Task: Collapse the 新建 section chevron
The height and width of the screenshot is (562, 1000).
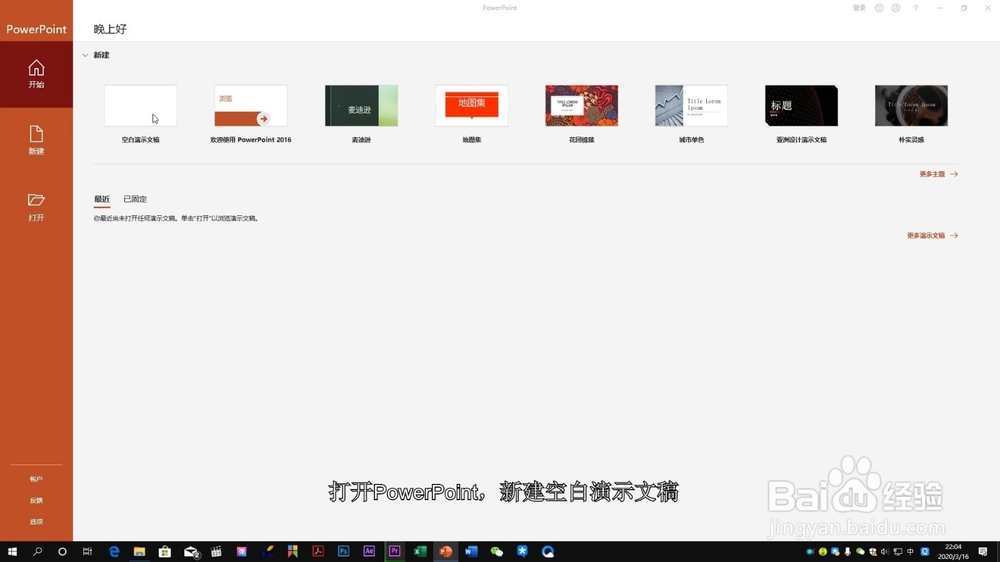Action: click(x=85, y=55)
